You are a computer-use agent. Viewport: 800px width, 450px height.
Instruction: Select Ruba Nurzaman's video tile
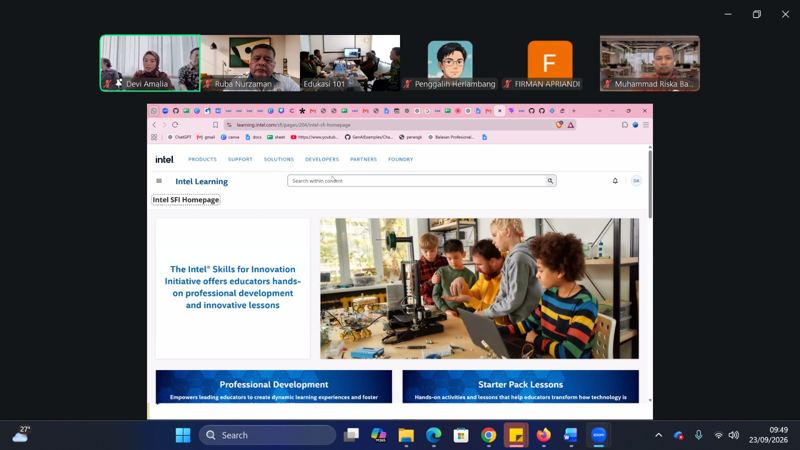(250, 63)
